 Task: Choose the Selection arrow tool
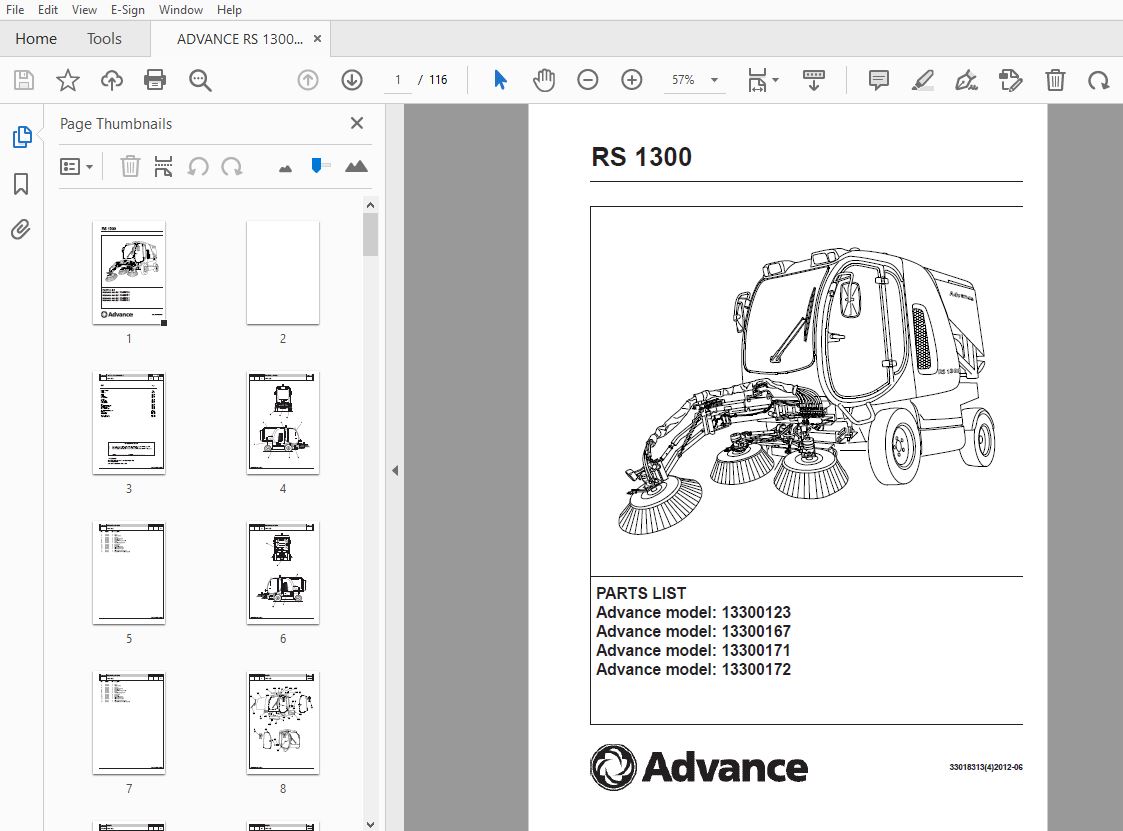pos(501,80)
